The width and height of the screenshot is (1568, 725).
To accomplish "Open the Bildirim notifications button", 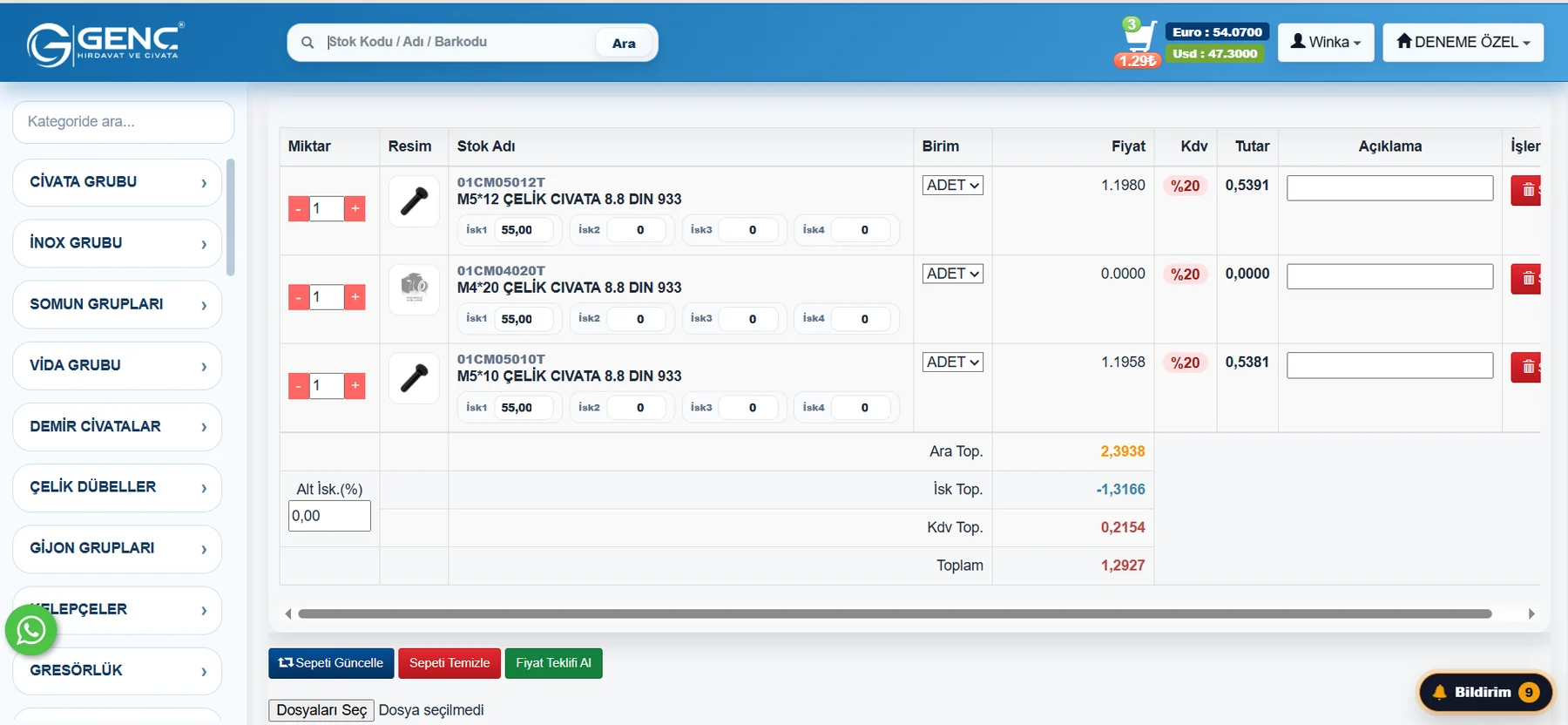I will coord(1486,692).
